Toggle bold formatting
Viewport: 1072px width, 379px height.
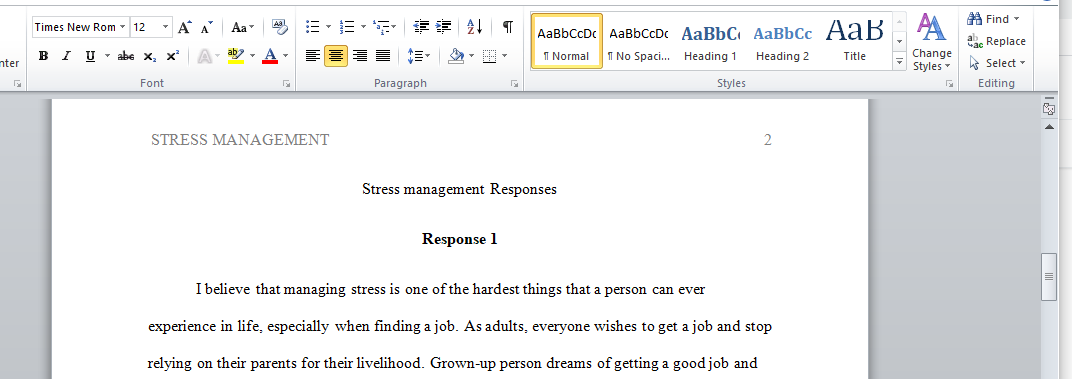click(x=43, y=56)
